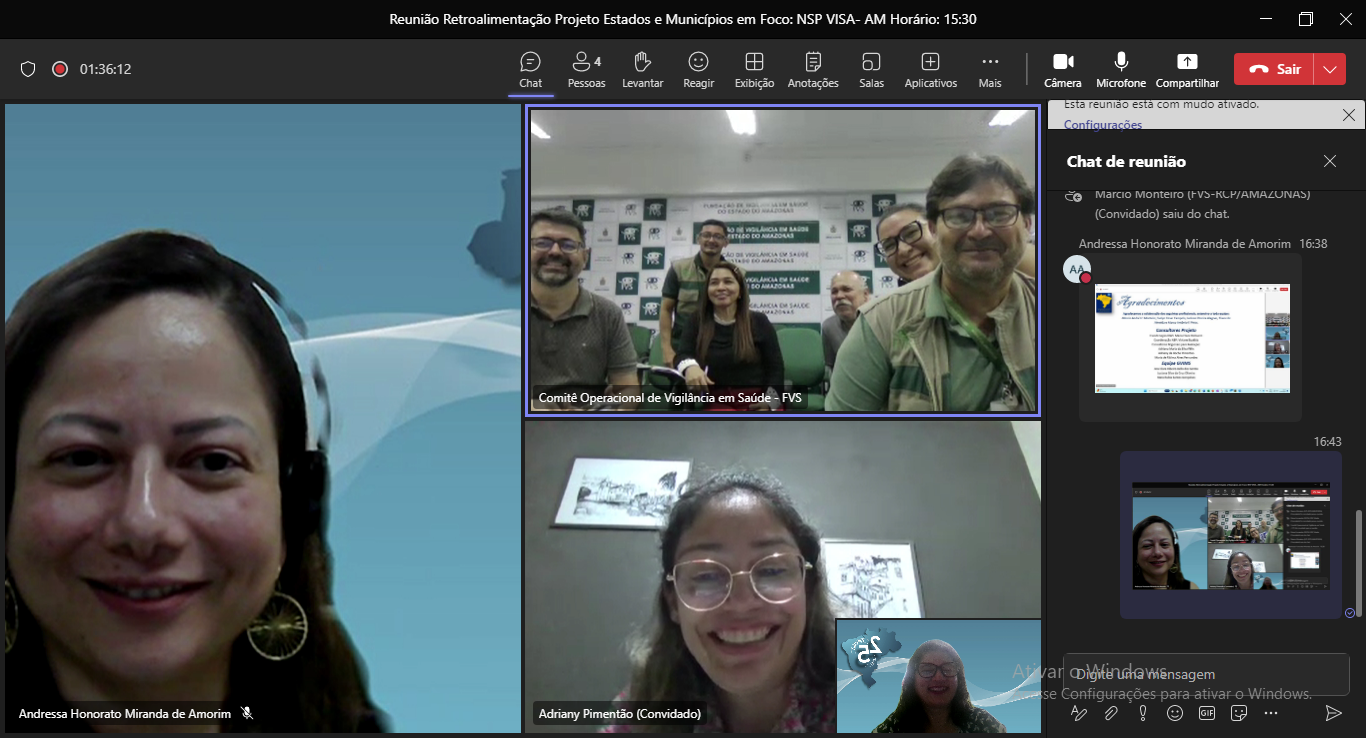This screenshot has height=738, width=1366.
Task: Mute or unmute the Microfone
Action: click(1121, 69)
